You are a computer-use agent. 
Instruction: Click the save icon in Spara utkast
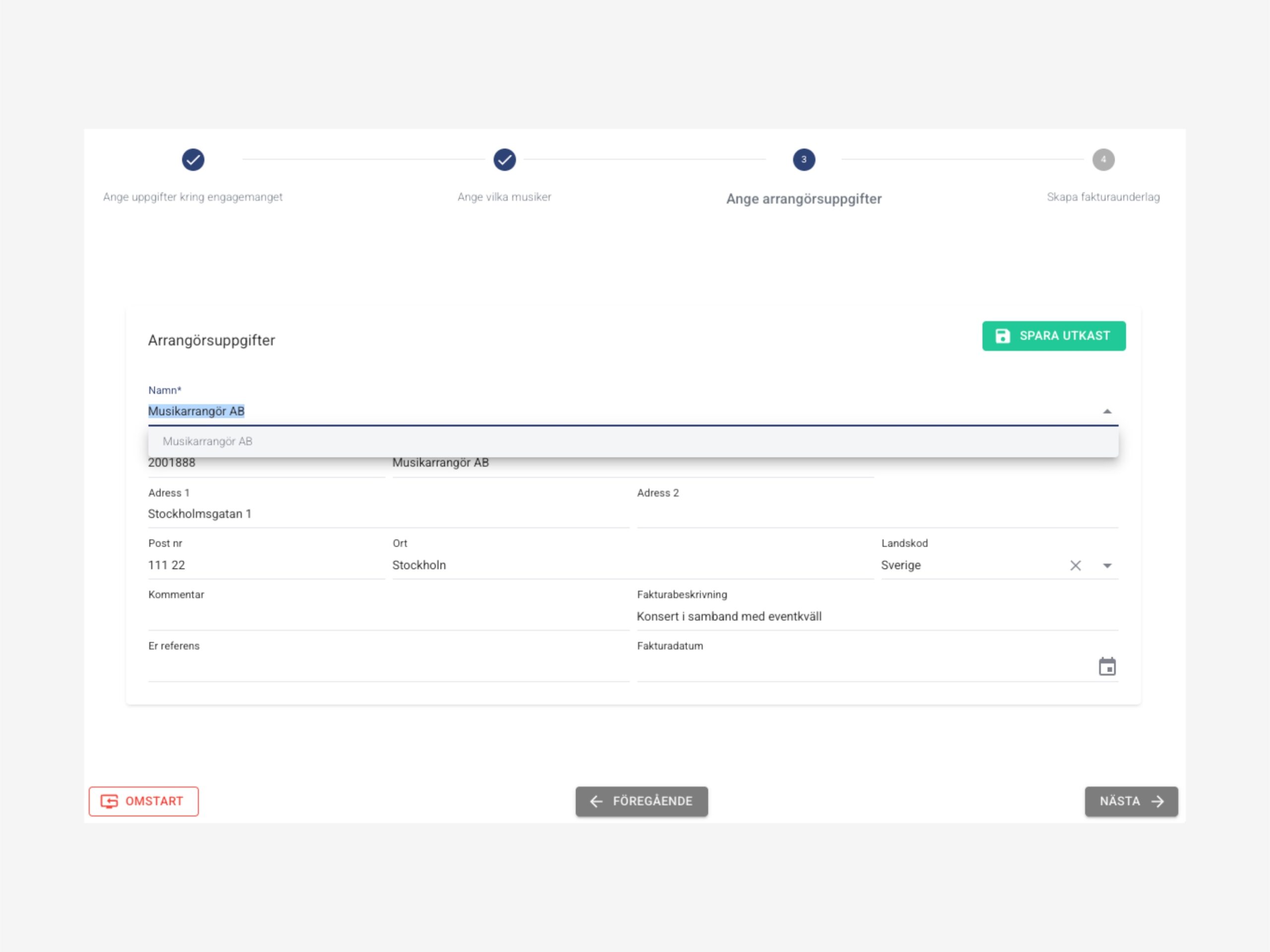(x=1002, y=336)
